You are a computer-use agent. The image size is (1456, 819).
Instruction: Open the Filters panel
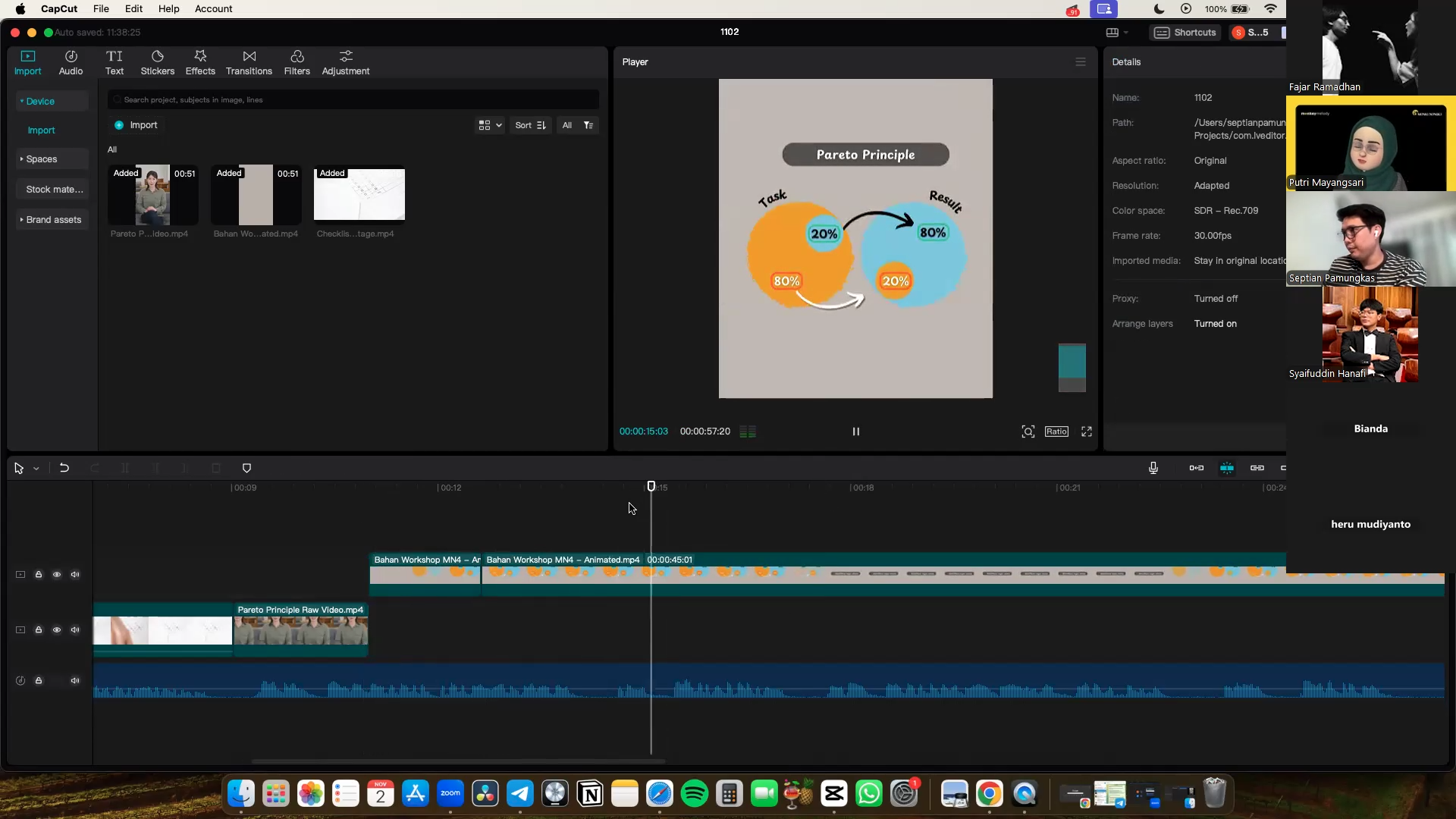coord(297,62)
